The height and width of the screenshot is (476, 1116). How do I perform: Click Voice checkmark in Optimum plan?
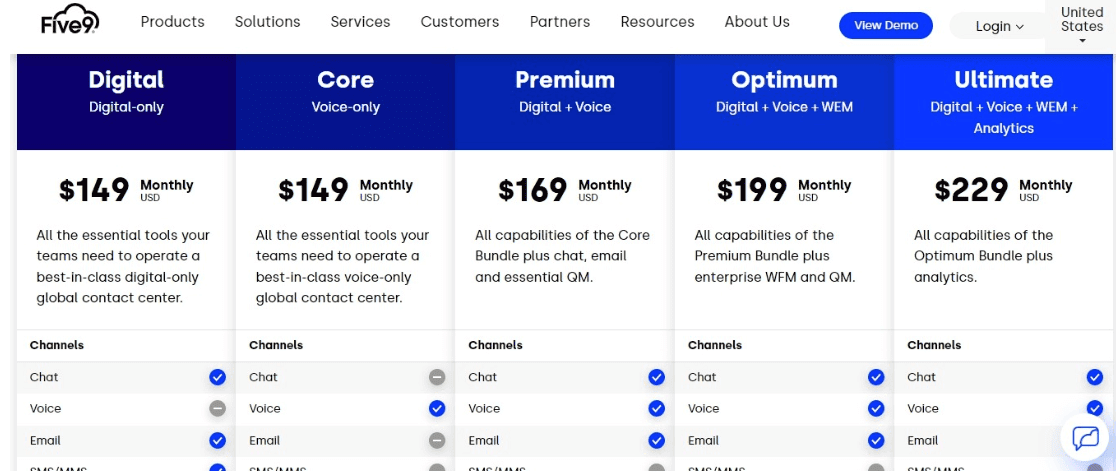pos(876,408)
